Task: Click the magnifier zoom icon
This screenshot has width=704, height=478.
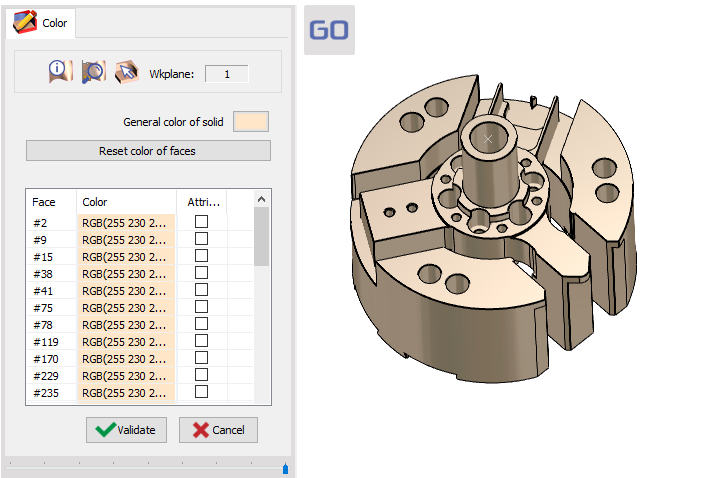Action: [93, 71]
